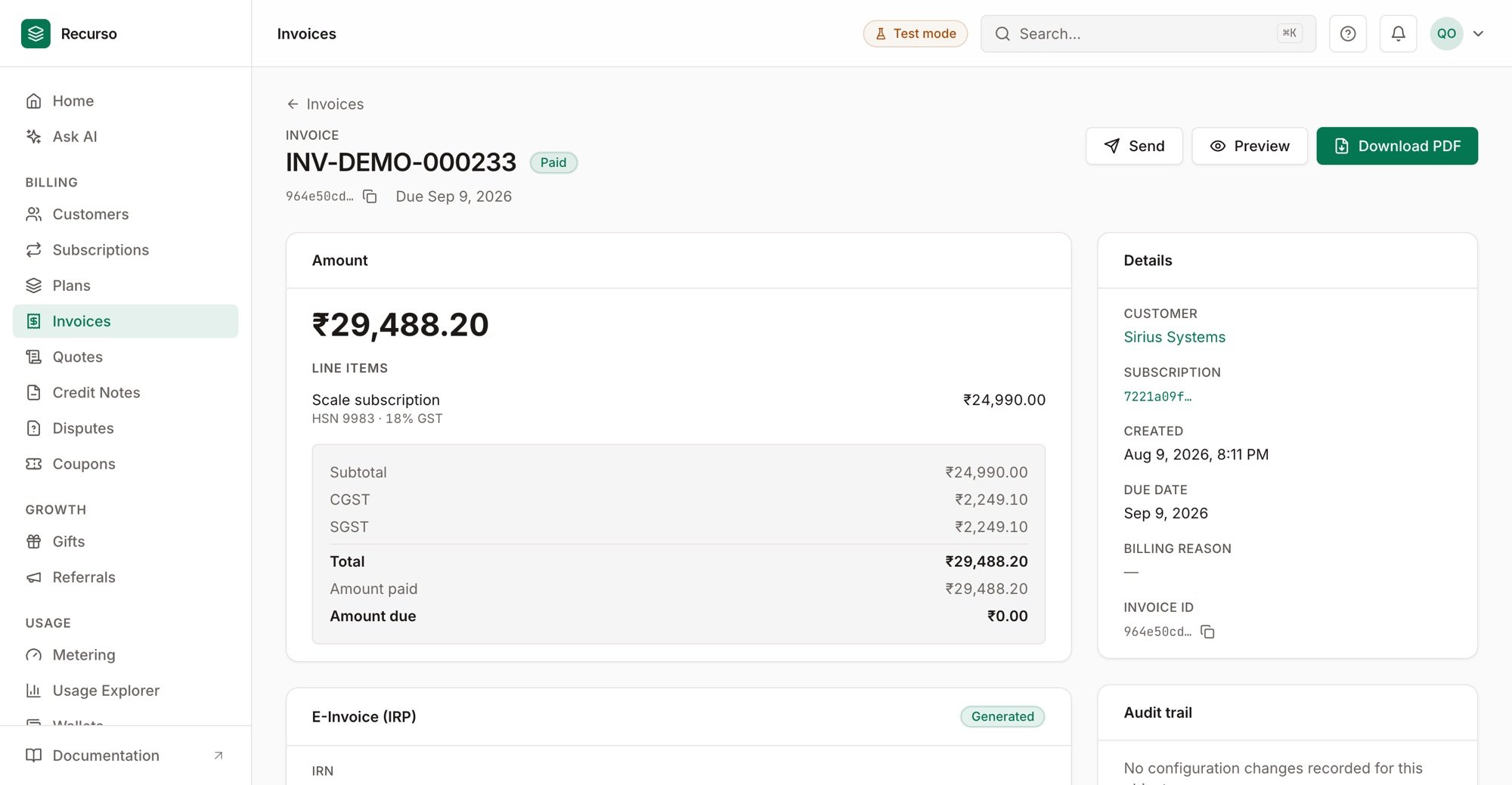This screenshot has height=785, width=1512.
Task: Click the Generated status badge
Action: pyautogui.click(x=1002, y=716)
